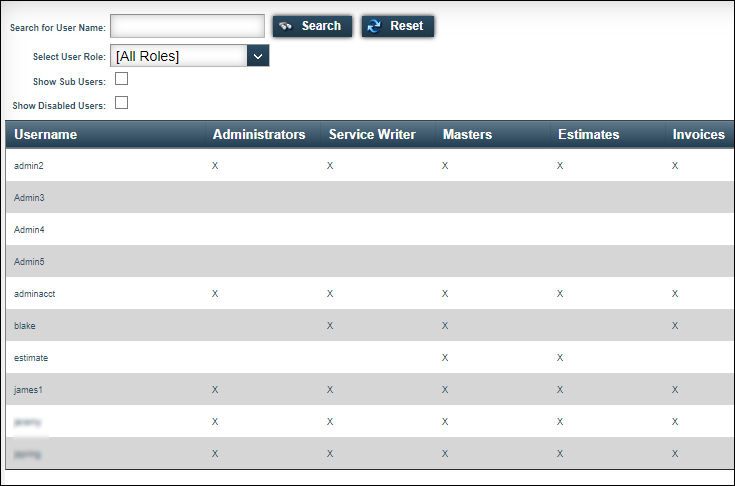Click blake's Masters X mark
The image size is (735, 486).
click(445, 326)
